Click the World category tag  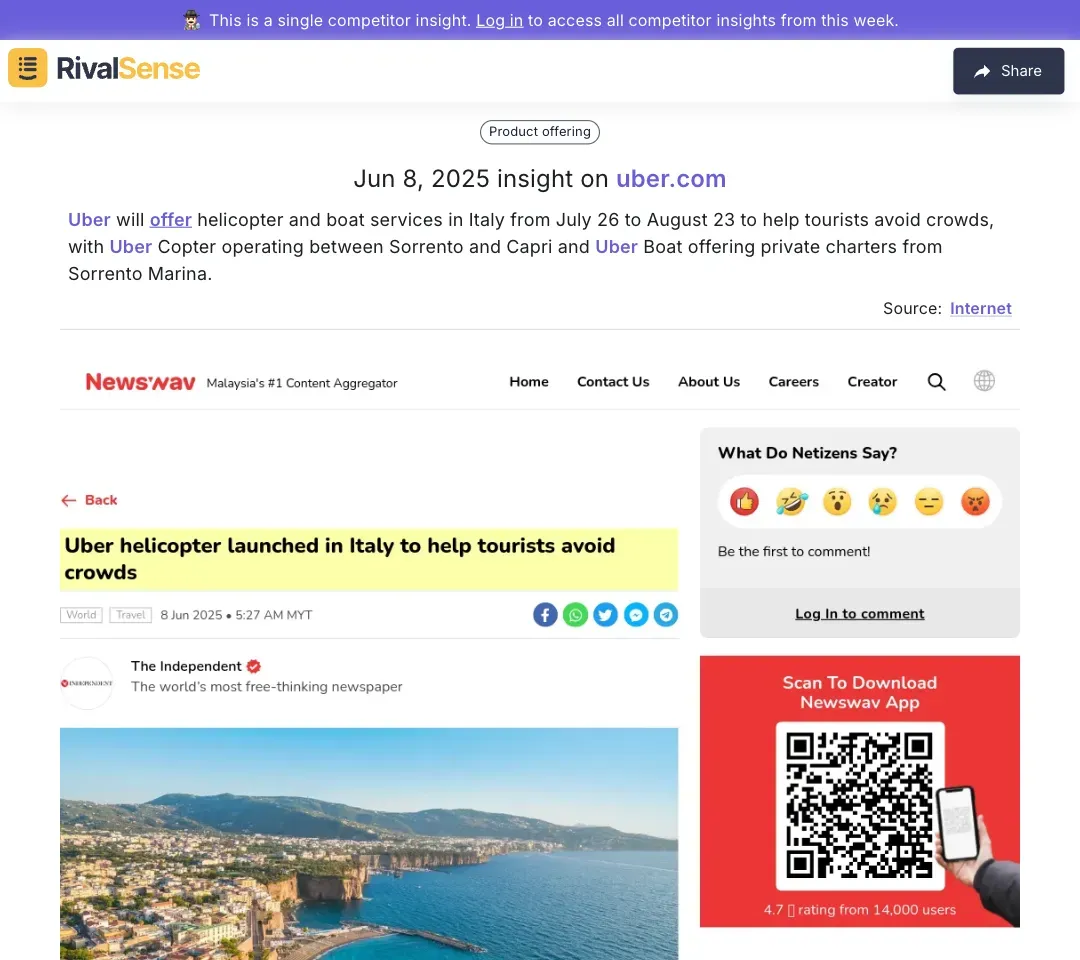tap(81, 615)
